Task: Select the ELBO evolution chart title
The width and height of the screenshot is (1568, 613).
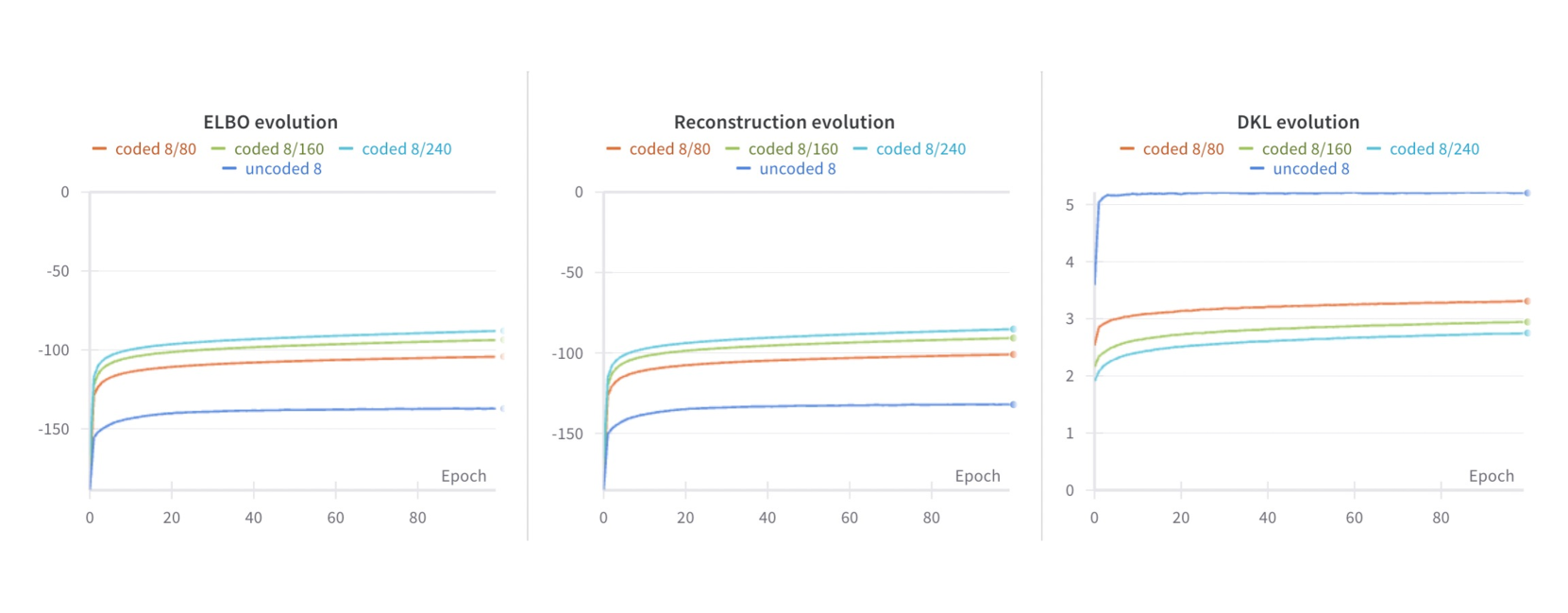Action: click(x=270, y=122)
